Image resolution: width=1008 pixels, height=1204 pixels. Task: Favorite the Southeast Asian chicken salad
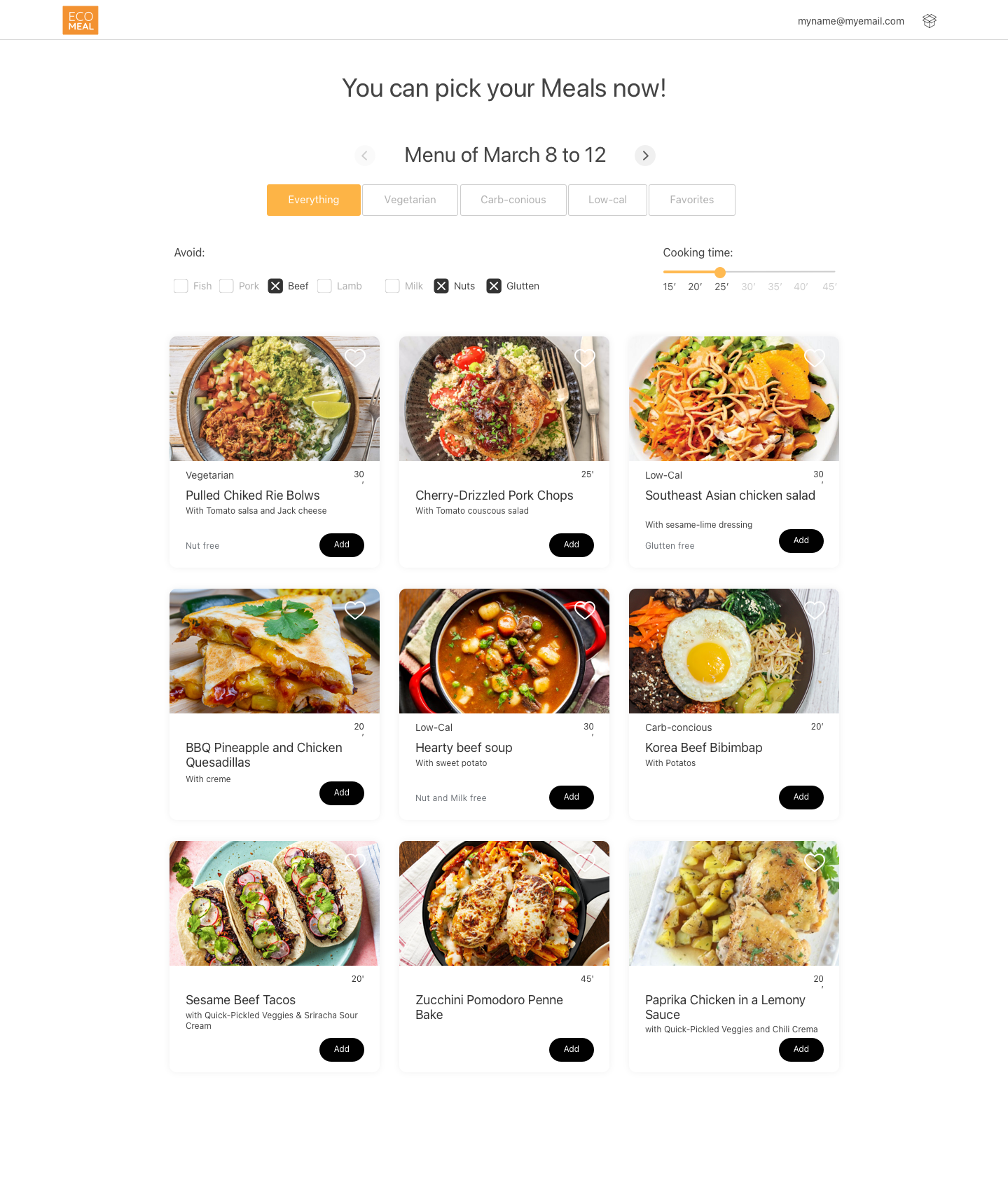tap(815, 357)
